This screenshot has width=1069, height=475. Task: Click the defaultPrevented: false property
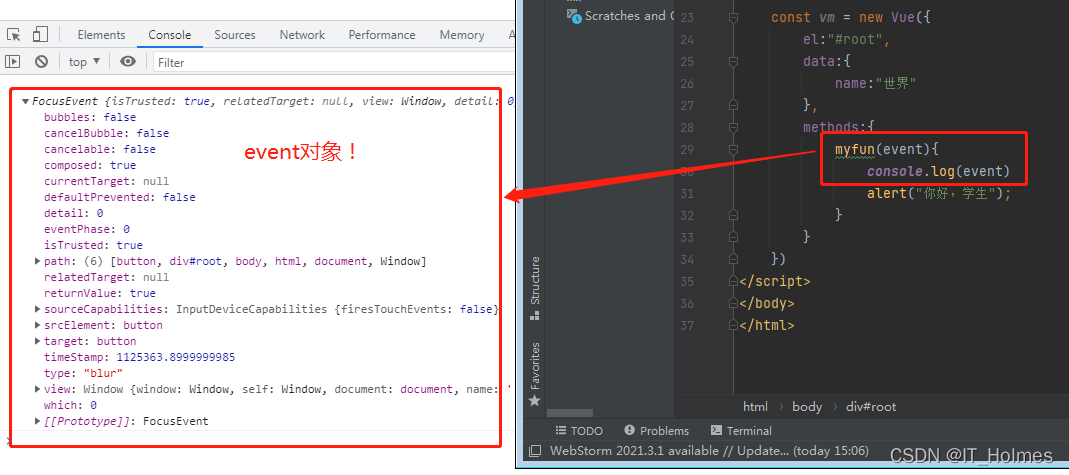click(x=119, y=197)
